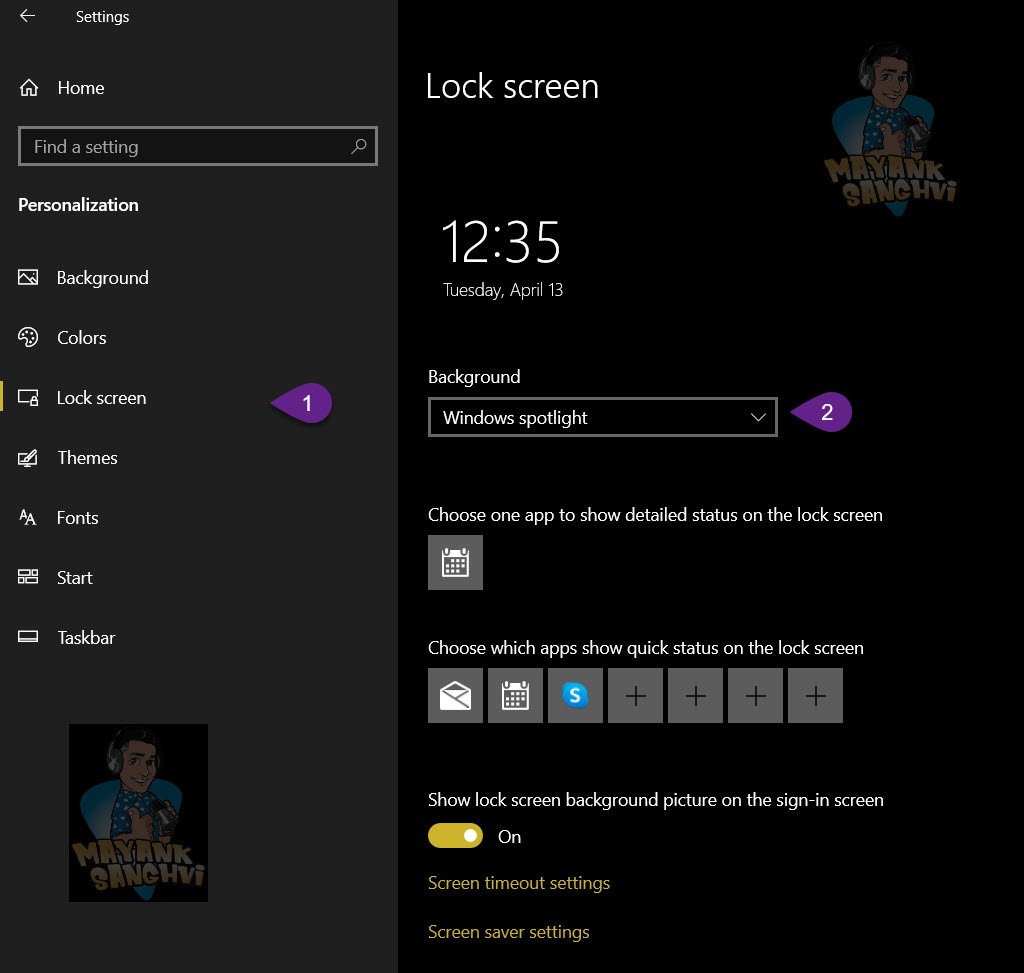Focus the Find a setting search box
1024x973 pixels.
coord(198,146)
